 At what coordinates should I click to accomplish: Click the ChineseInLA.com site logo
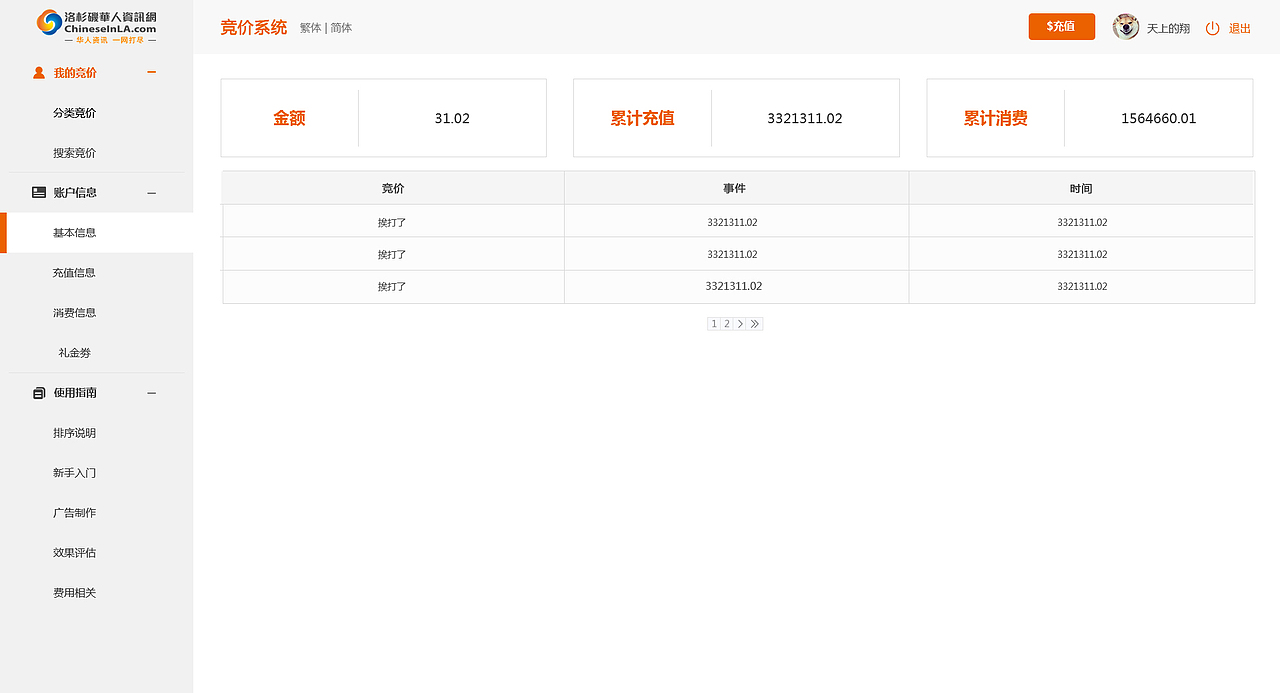pos(96,25)
